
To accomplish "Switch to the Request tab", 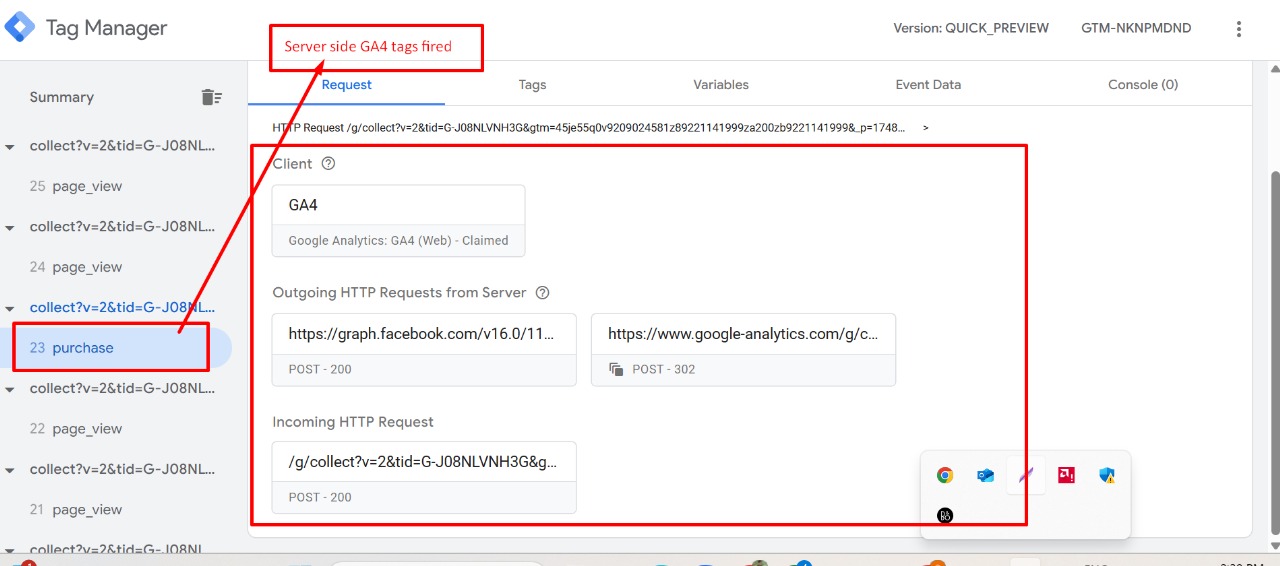I will [346, 85].
